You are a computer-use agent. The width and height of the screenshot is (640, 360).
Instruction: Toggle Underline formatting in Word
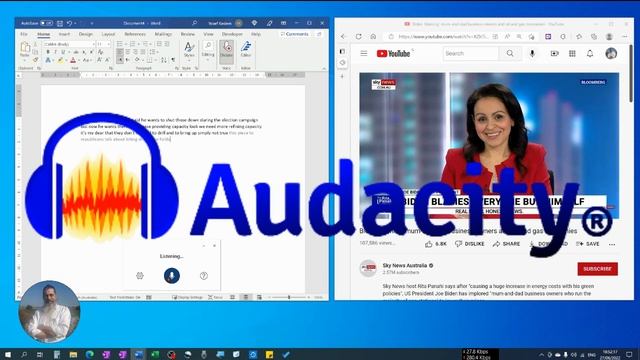[x=63, y=52]
